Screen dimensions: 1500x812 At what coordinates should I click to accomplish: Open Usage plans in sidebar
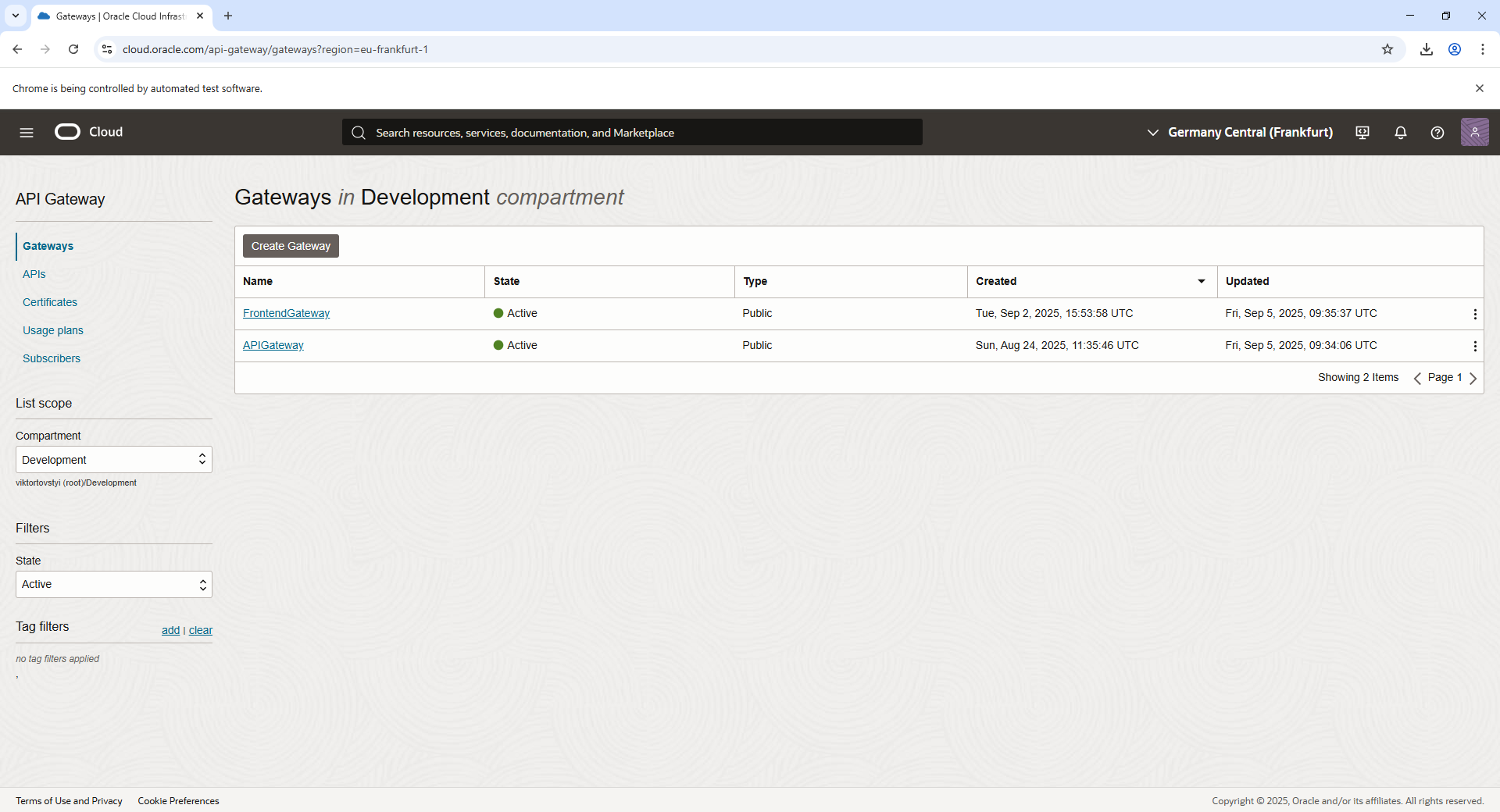tap(53, 330)
